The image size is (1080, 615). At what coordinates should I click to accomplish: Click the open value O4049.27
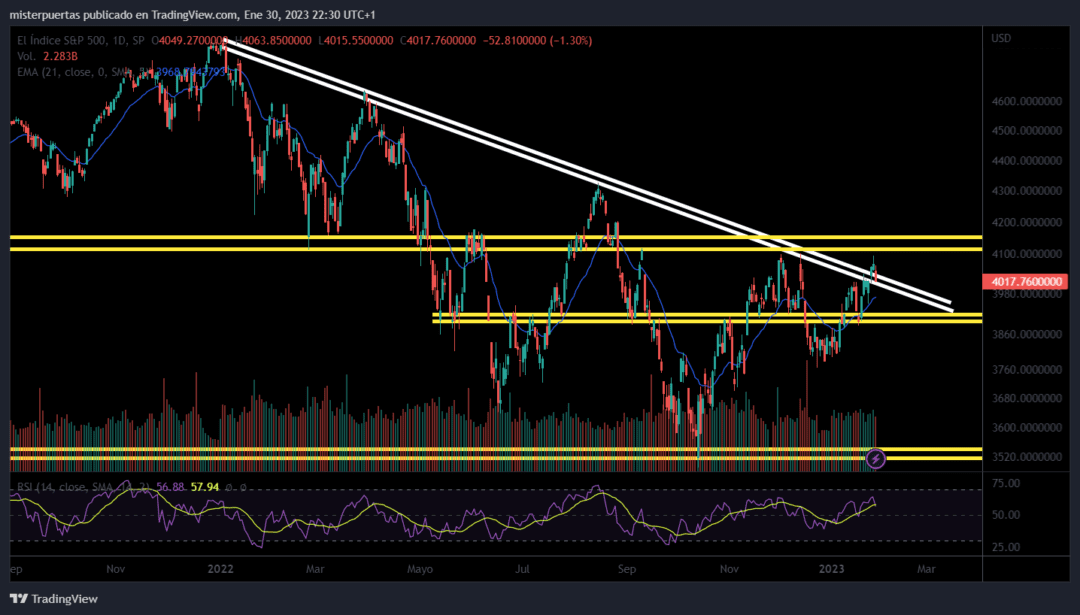click(189, 41)
